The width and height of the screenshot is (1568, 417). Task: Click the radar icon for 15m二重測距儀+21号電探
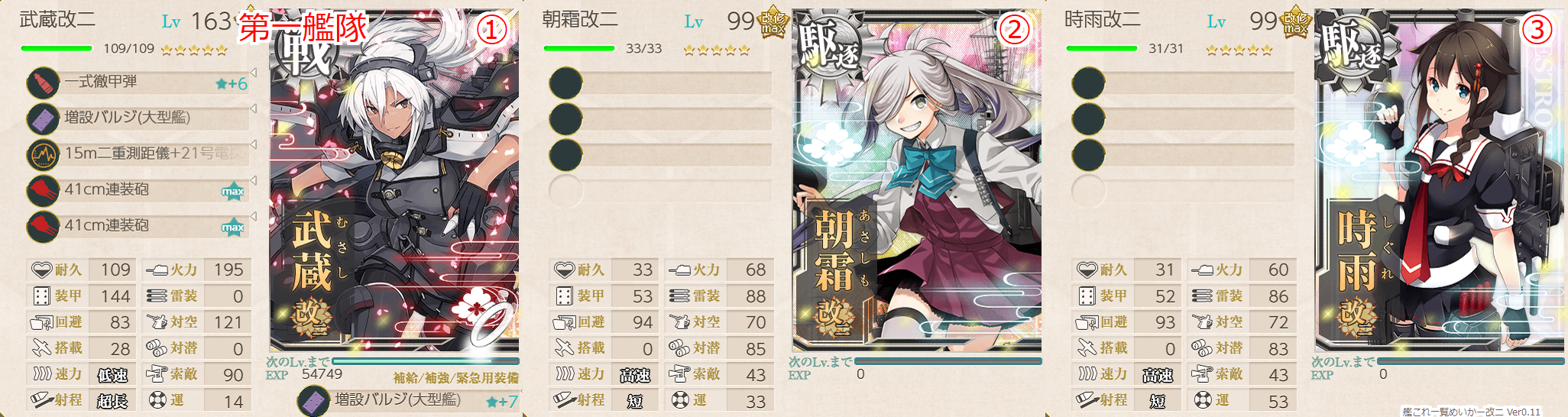tap(43, 154)
